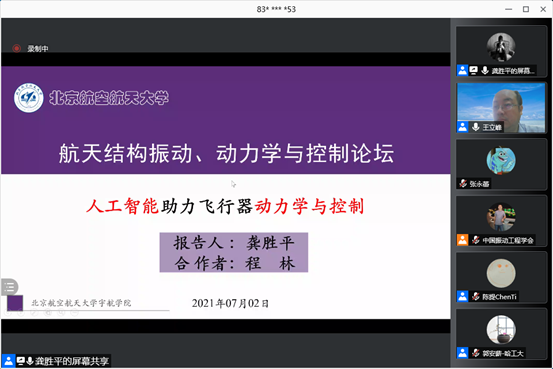This screenshot has width=553, height=369.
Task: Click the screen-share icon on 龚胜平 participant tile
Action: (473, 70)
